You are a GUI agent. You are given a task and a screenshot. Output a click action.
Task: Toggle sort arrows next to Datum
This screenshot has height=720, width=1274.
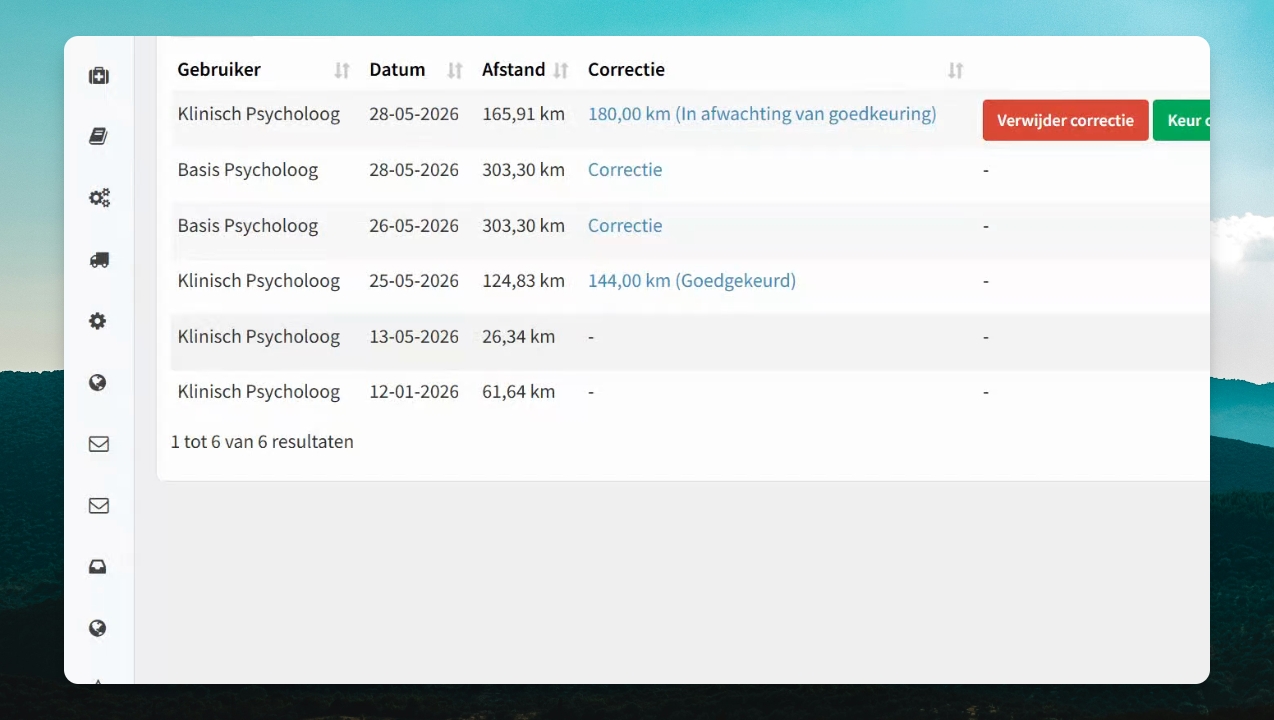click(455, 70)
